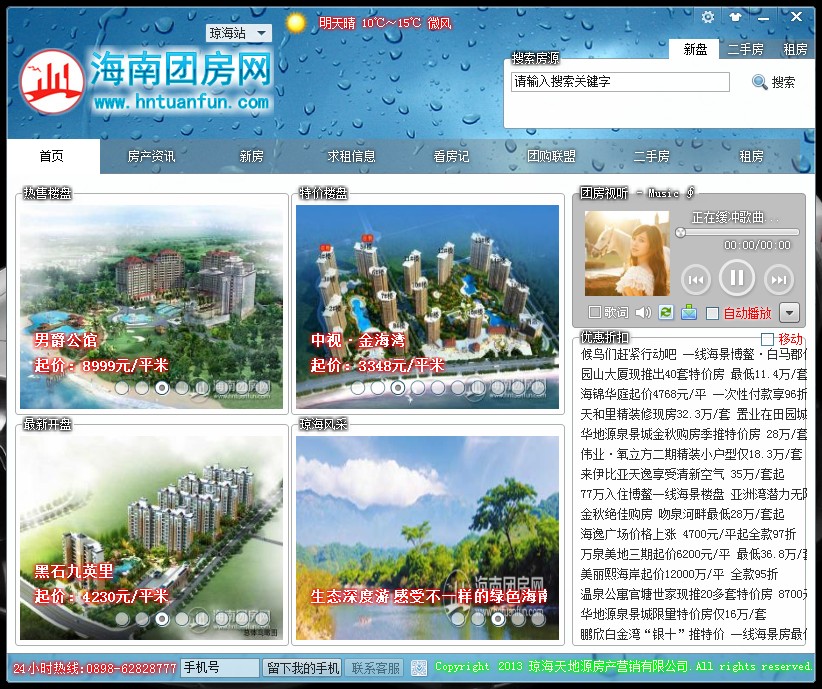The height and width of the screenshot is (689, 822).
Task: Pause the music with the pause button
Action: (x=736, y=277)
